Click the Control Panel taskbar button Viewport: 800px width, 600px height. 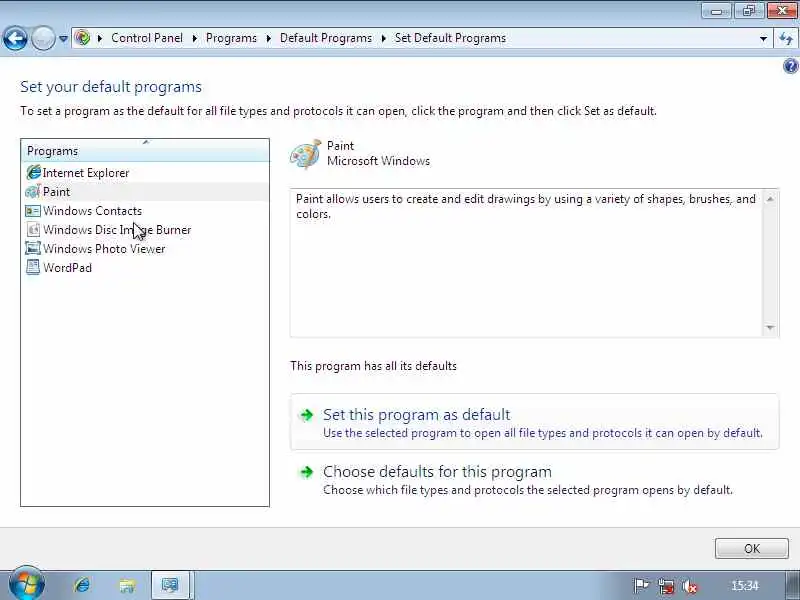pyautogui.click(x=170, y=585)
